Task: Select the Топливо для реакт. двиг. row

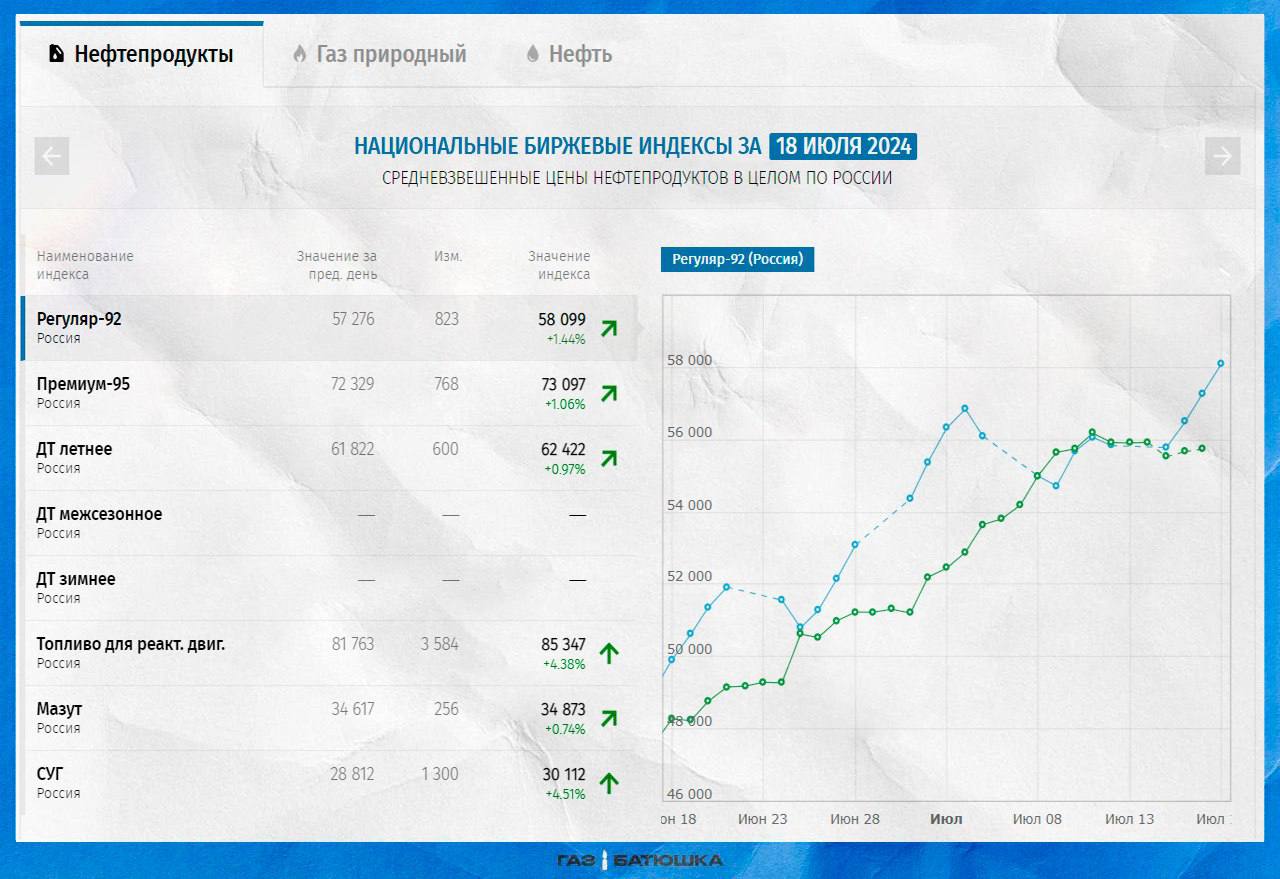Action: pos(329,653)
